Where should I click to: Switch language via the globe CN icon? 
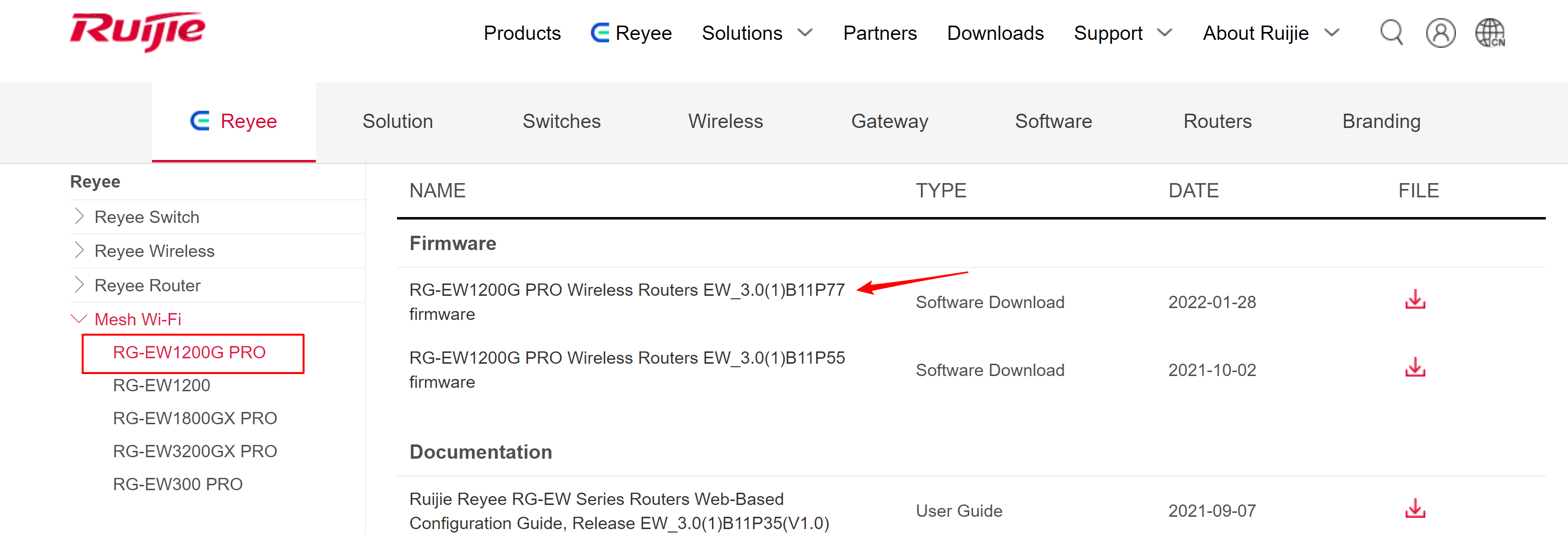pos(1490,33)
